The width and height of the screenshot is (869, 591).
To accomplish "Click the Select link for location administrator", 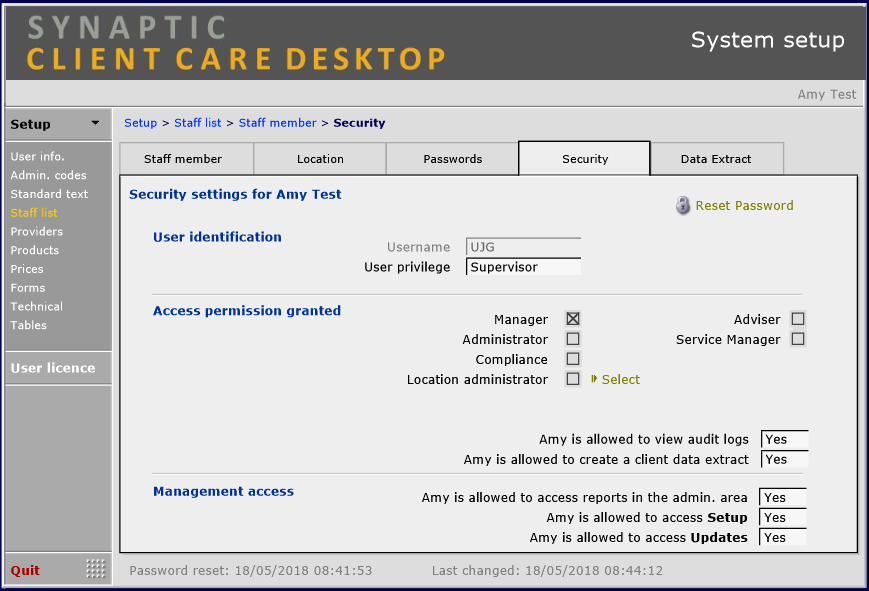I will 621,379.
